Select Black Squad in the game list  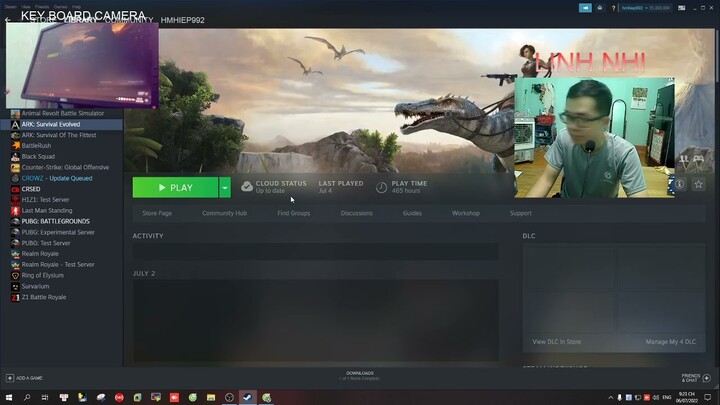coord(38,157)
